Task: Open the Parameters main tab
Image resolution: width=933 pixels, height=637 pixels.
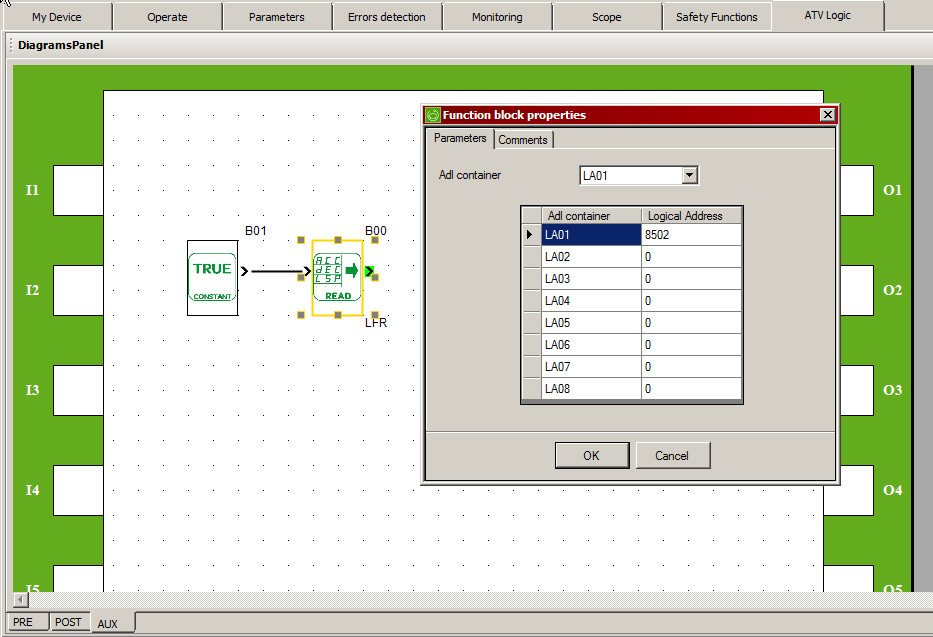Action: click(x=277, y=17)
